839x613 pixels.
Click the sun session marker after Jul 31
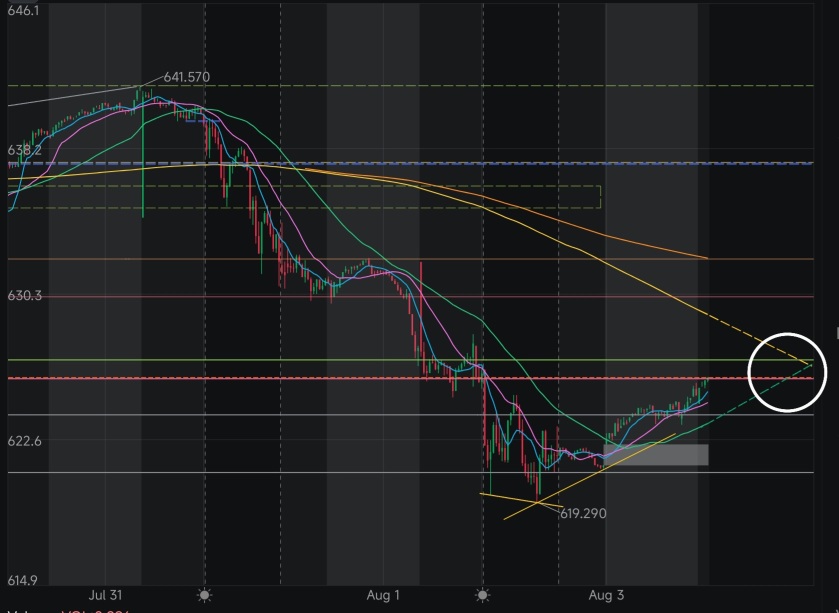point(204,595)
